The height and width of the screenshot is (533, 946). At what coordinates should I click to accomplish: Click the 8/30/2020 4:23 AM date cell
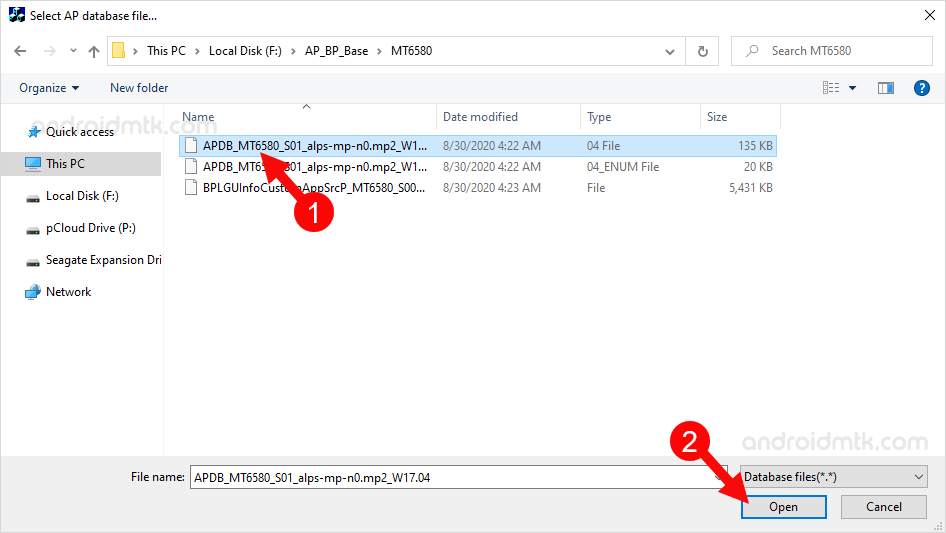[492, 188]
